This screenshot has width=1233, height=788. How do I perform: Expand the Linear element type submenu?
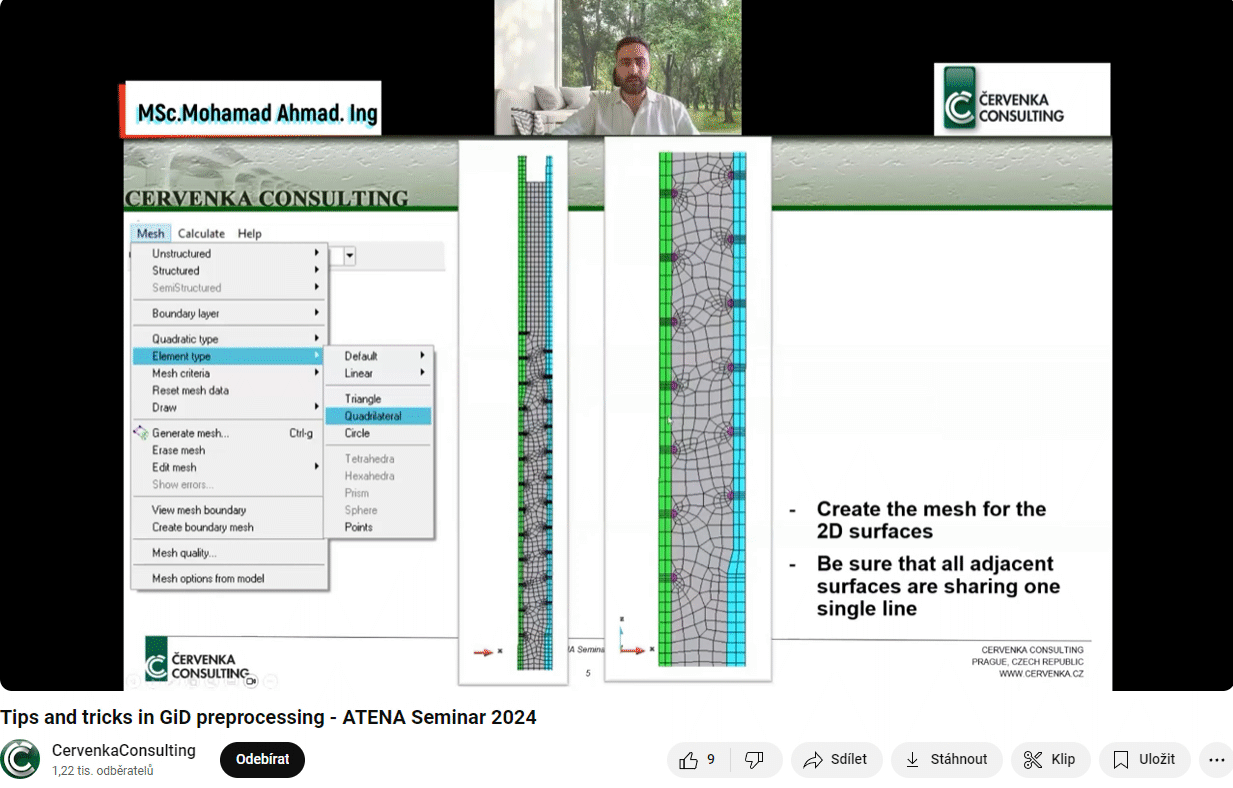[x=379, y=373]
